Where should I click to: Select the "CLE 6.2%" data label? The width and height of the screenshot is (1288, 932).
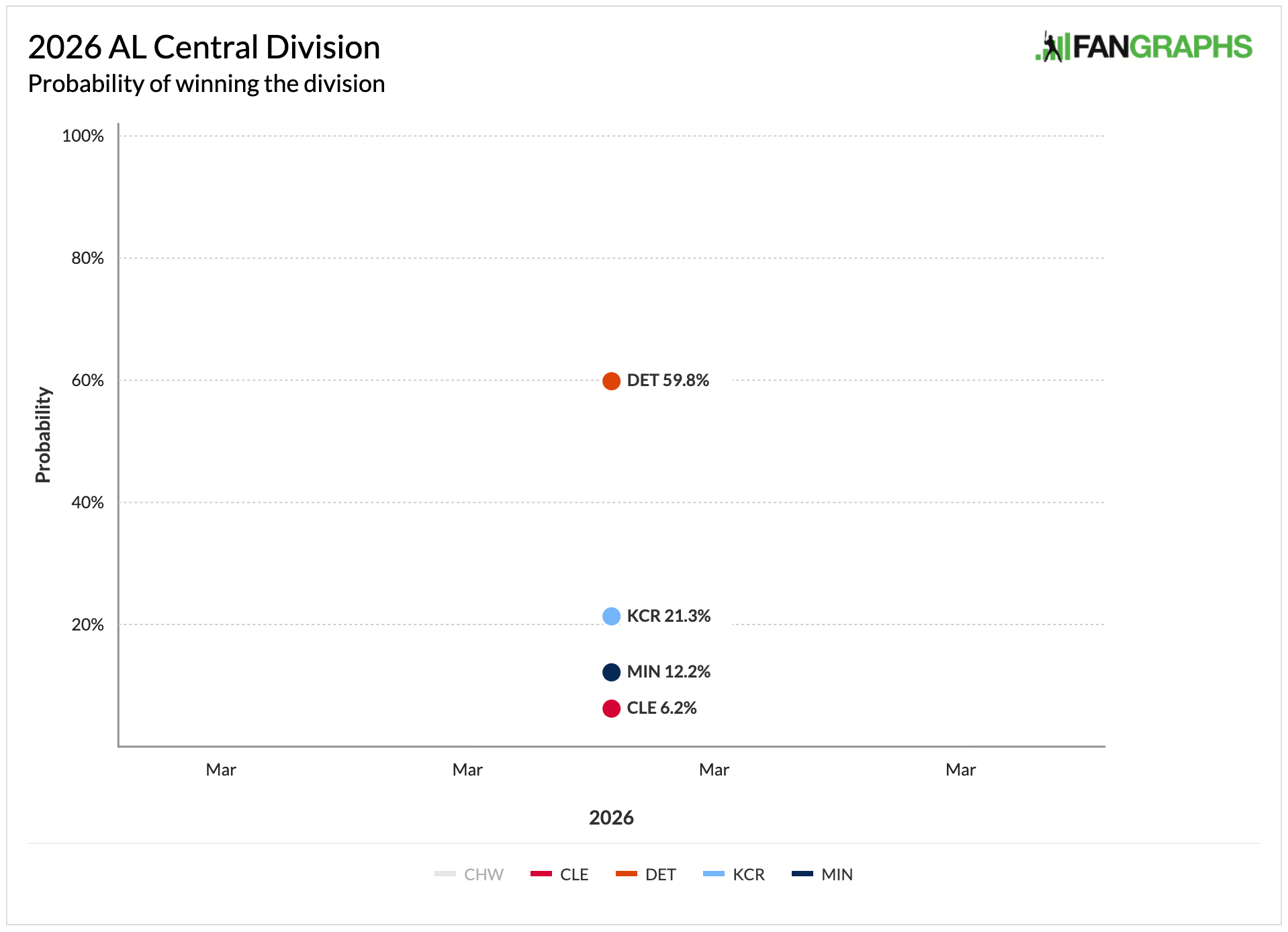tap(661, 708)
